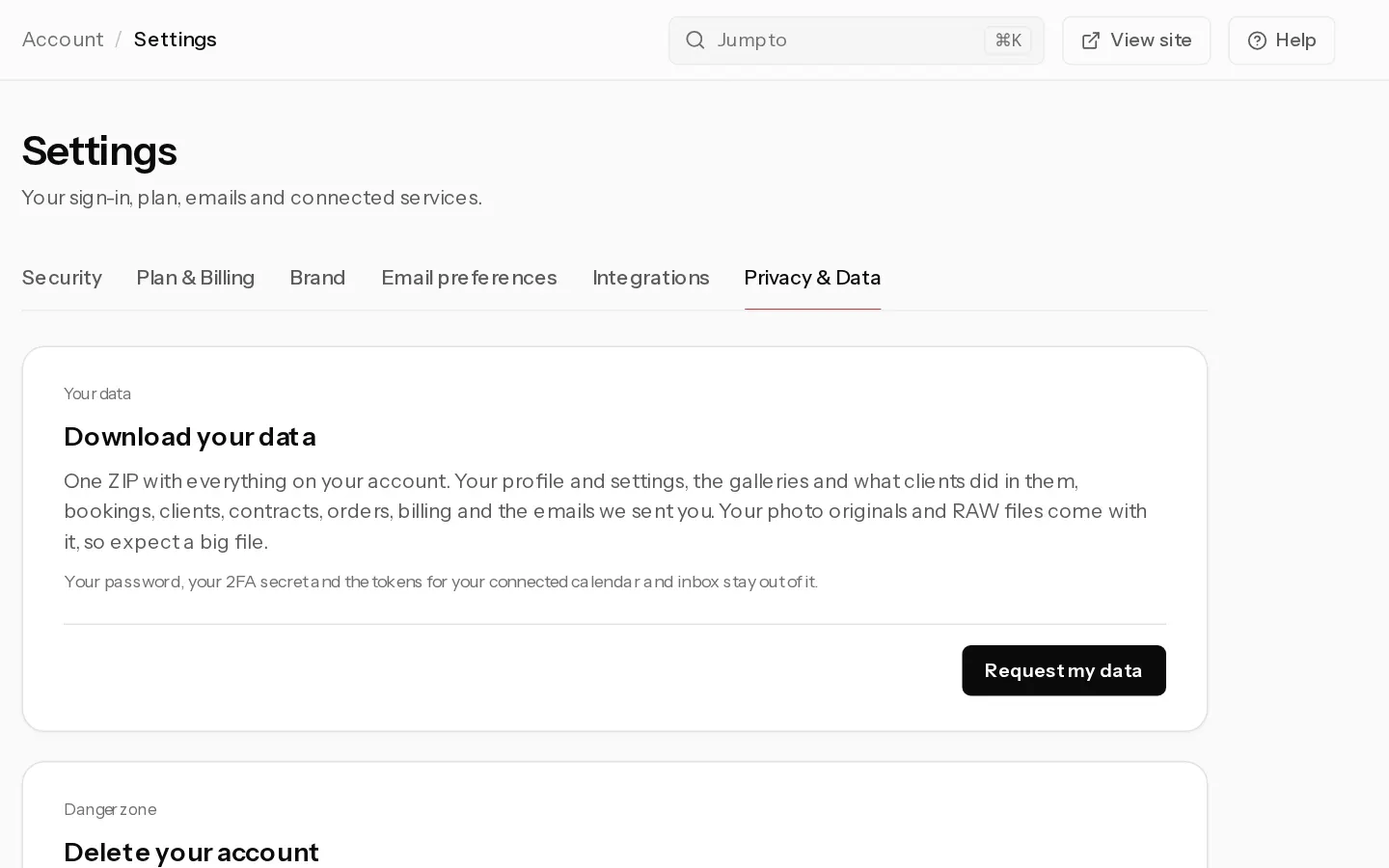Click the ⌘K shortcut badge
The width and height of the screenshot is (1389, 868).
1008,41
